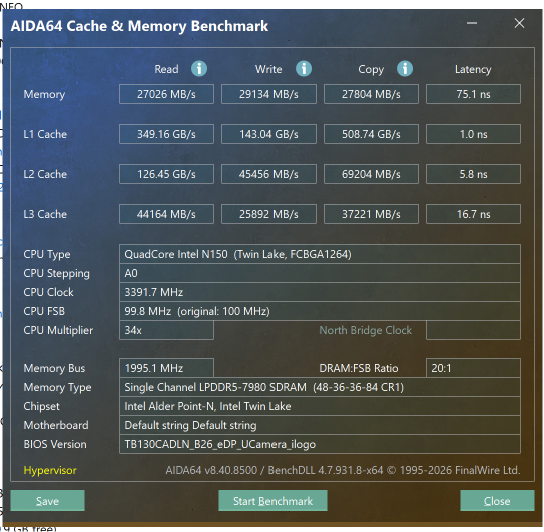
Task: Click the CPU Stepping label
Action: click(x=56, y=273)
